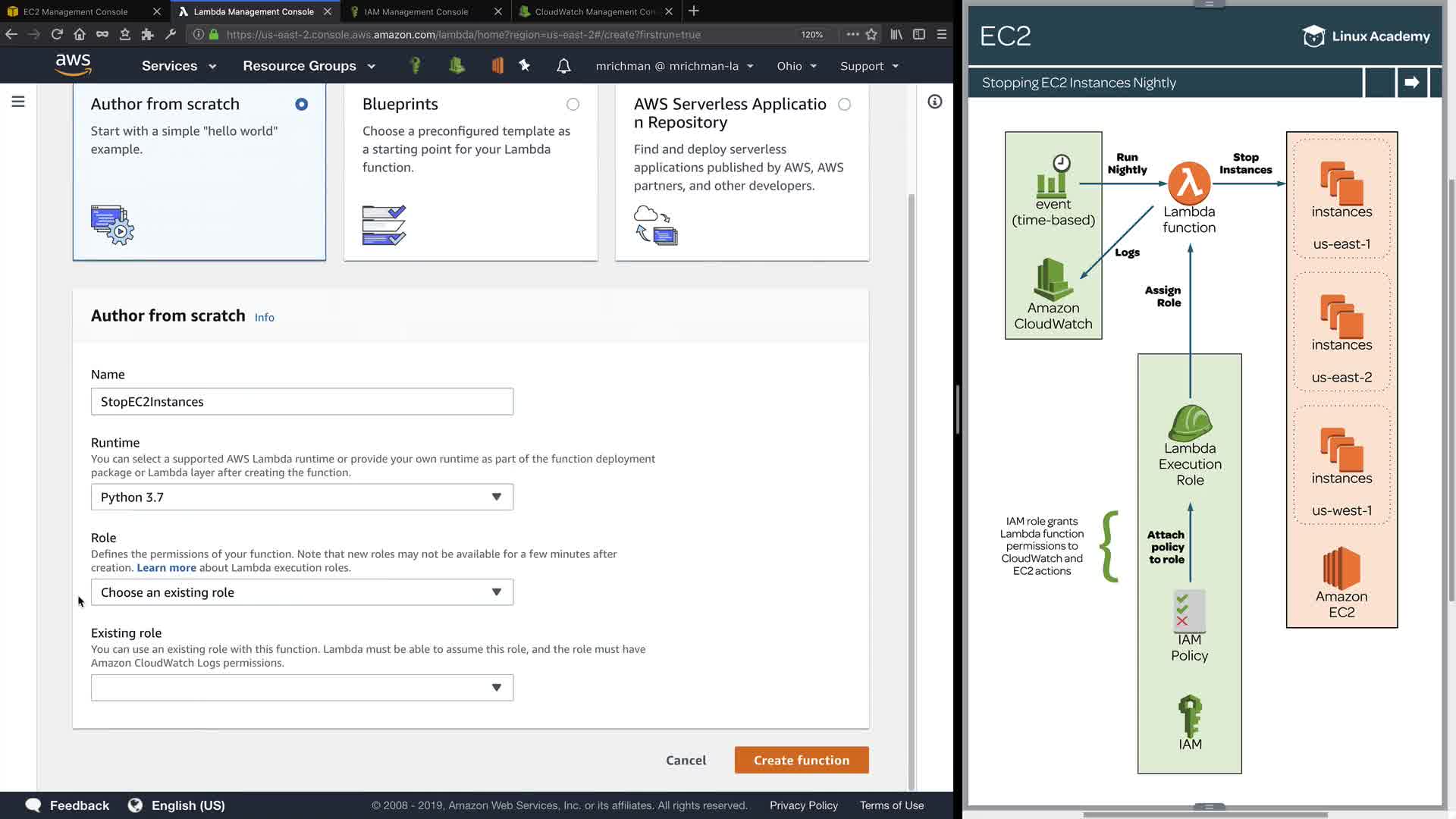
Task: Click the info panel icon at right
Action: (x=934, y=102)
